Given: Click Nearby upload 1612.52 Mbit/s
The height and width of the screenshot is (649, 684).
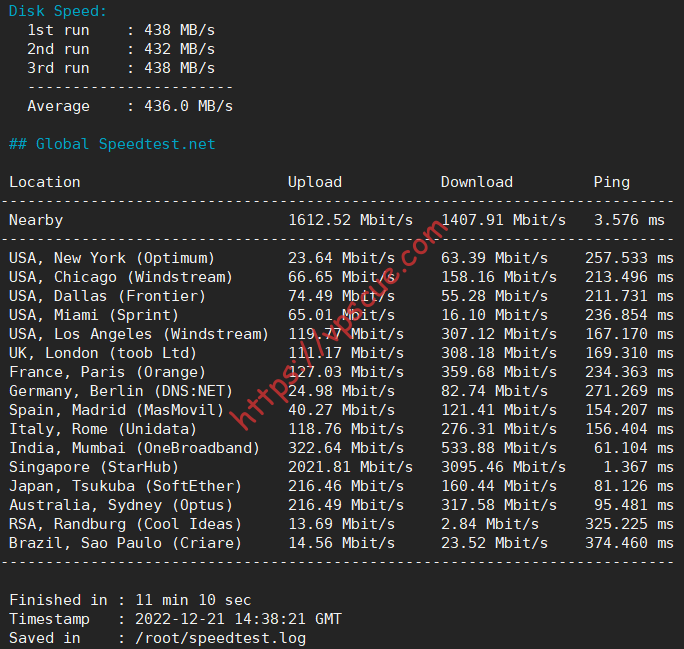Looking at the screenshot, I should point(350,220).
